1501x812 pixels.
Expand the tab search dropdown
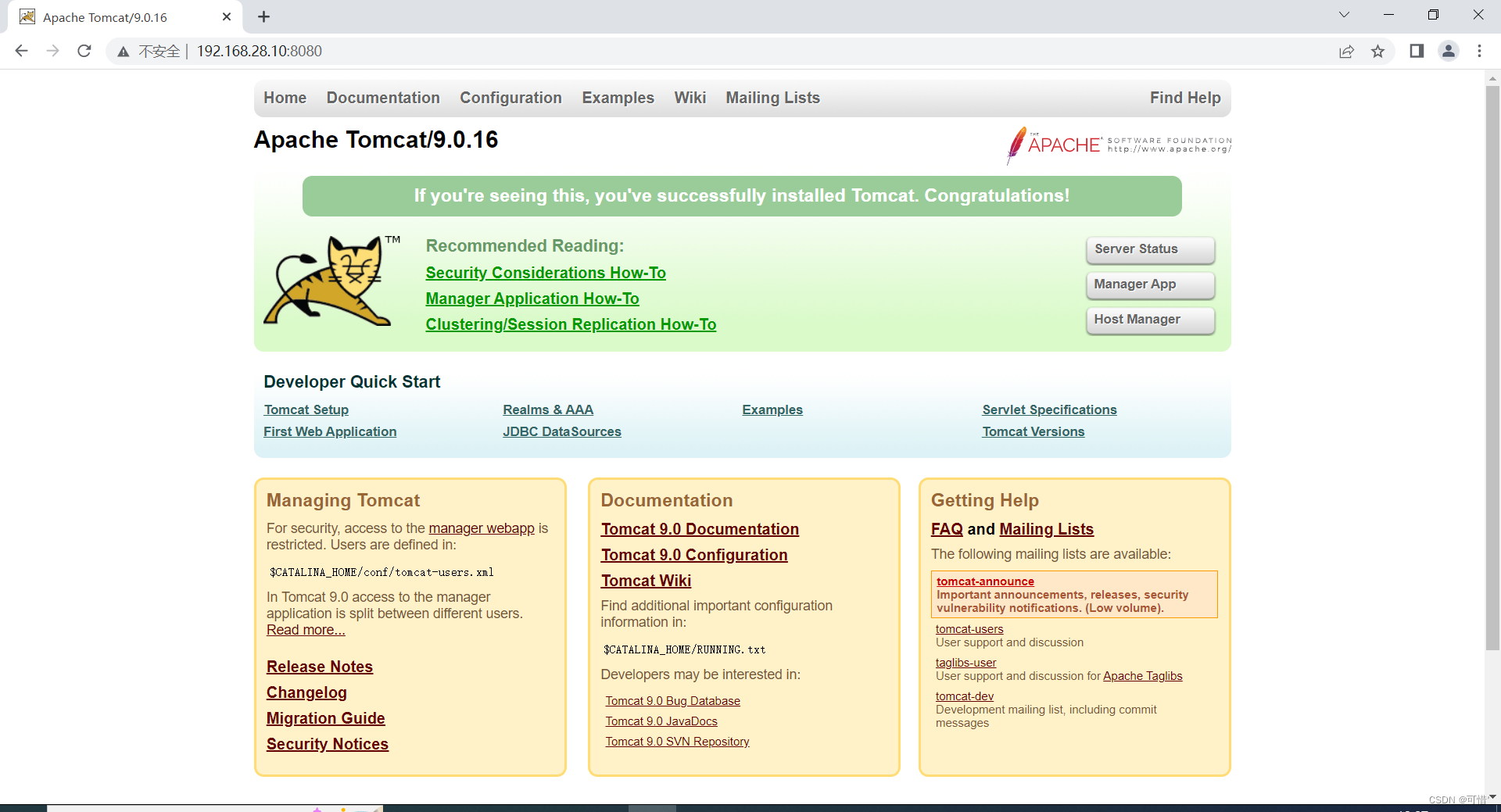tap(1344, 15)
